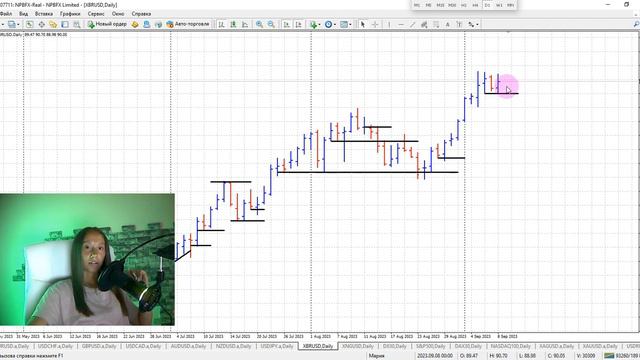Click the Мария profile name in status bar
This screenshot has height=360, width=640.
376,356
